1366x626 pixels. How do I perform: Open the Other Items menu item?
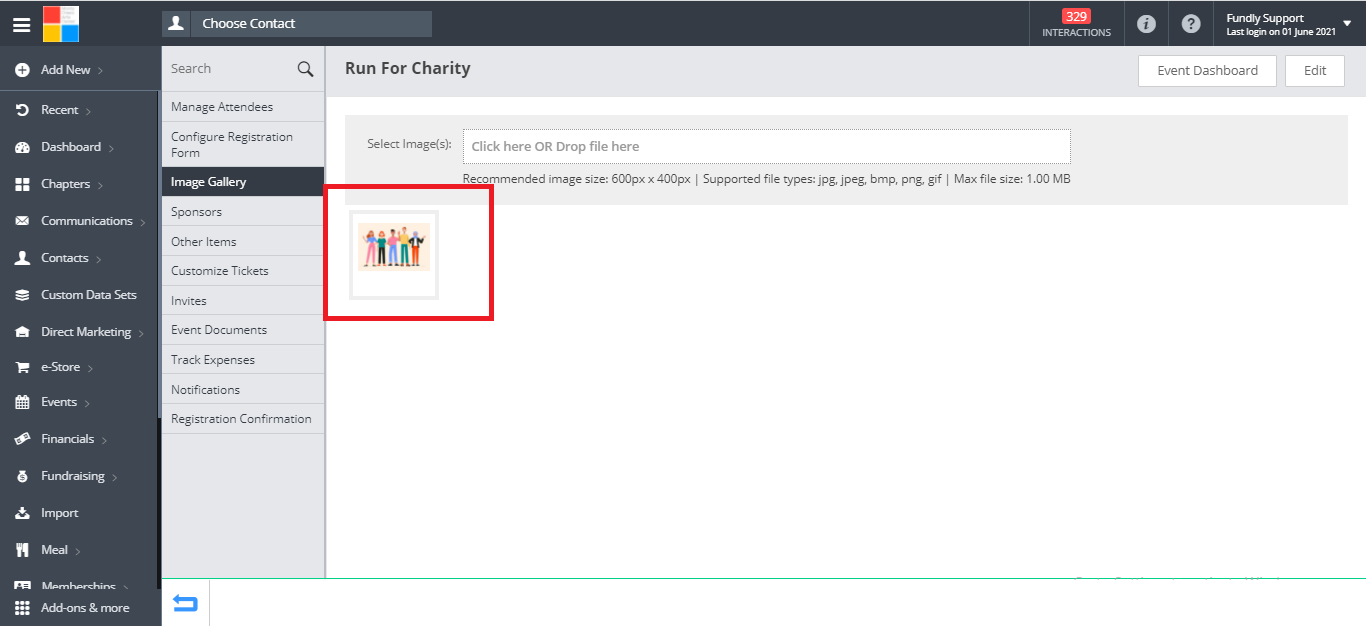[243, 241]
